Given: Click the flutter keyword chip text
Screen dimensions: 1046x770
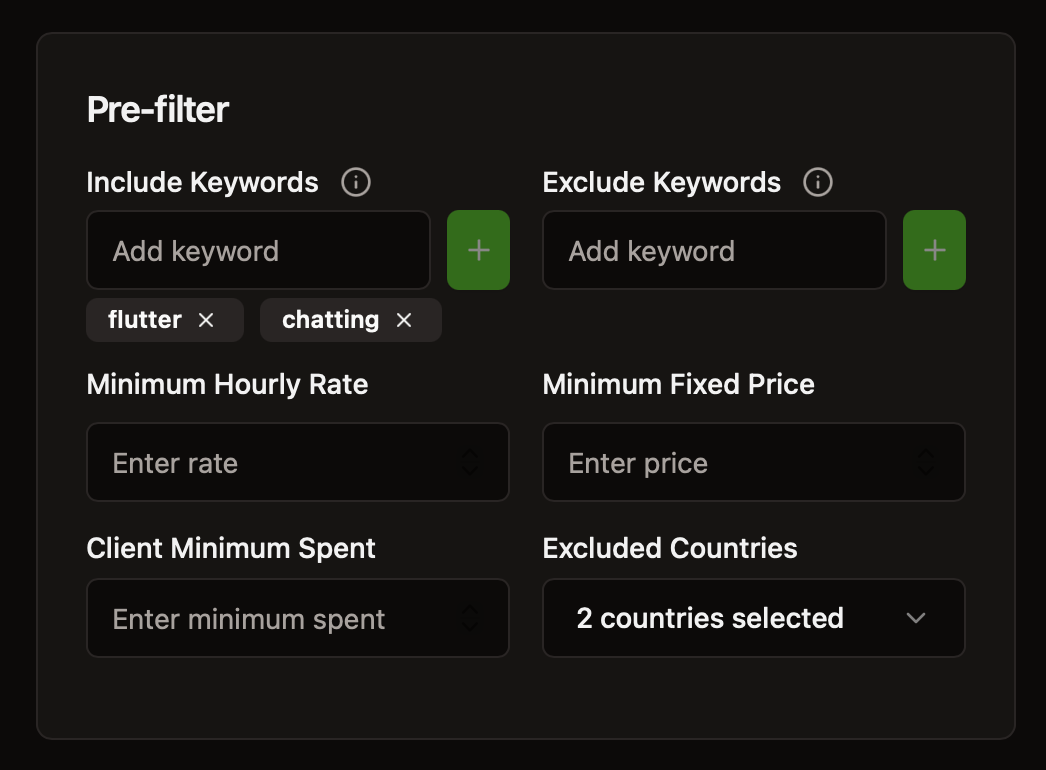Looking at the screenshot, I should pyautogui.click(x=145, y=320).
